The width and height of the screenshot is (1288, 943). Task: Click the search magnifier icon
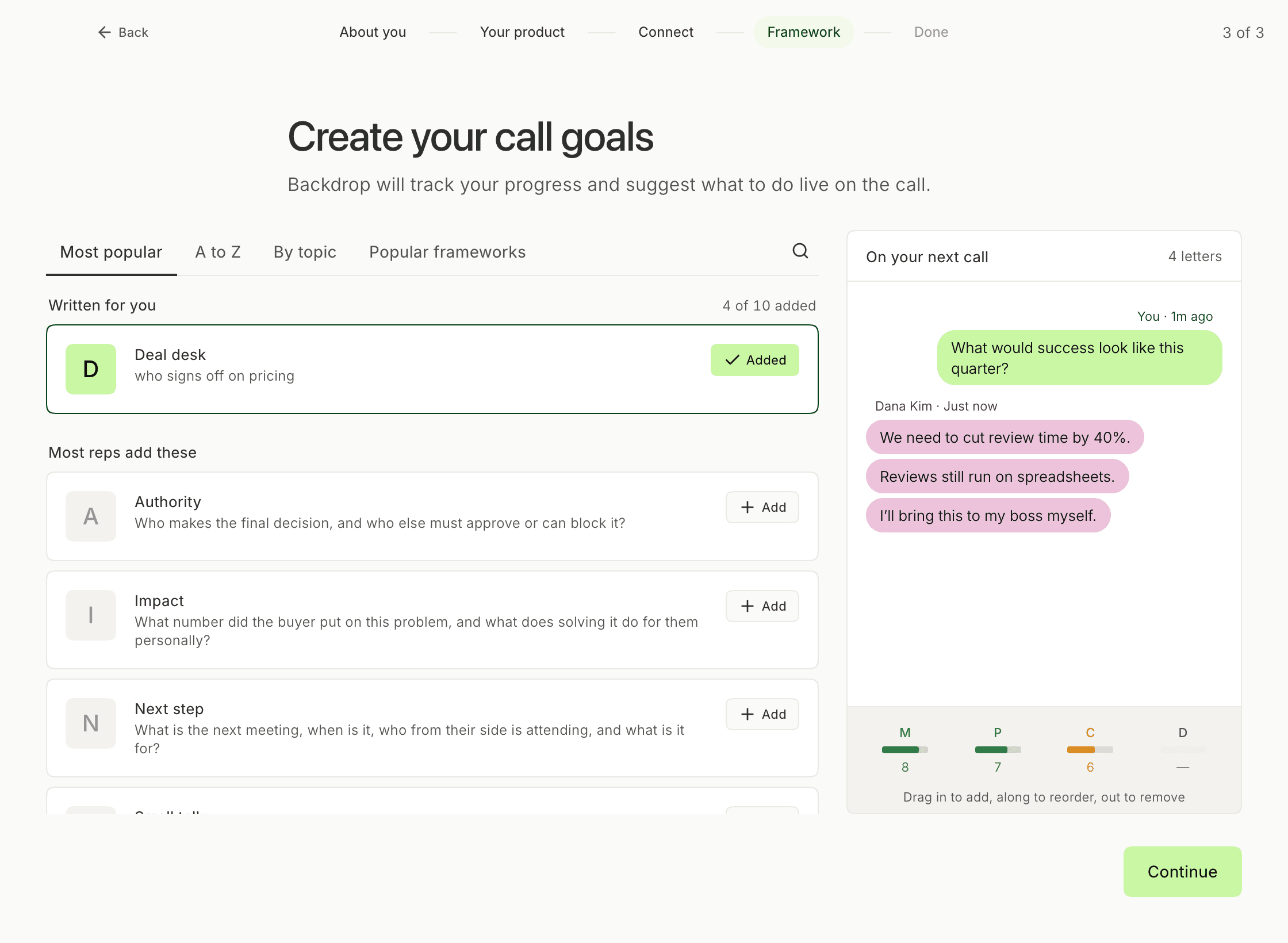[x=800, y=251]
